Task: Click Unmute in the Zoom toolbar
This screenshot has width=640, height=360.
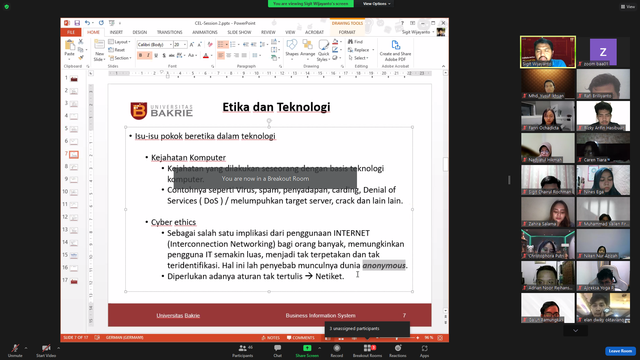Action: click(x=15, y=351)
